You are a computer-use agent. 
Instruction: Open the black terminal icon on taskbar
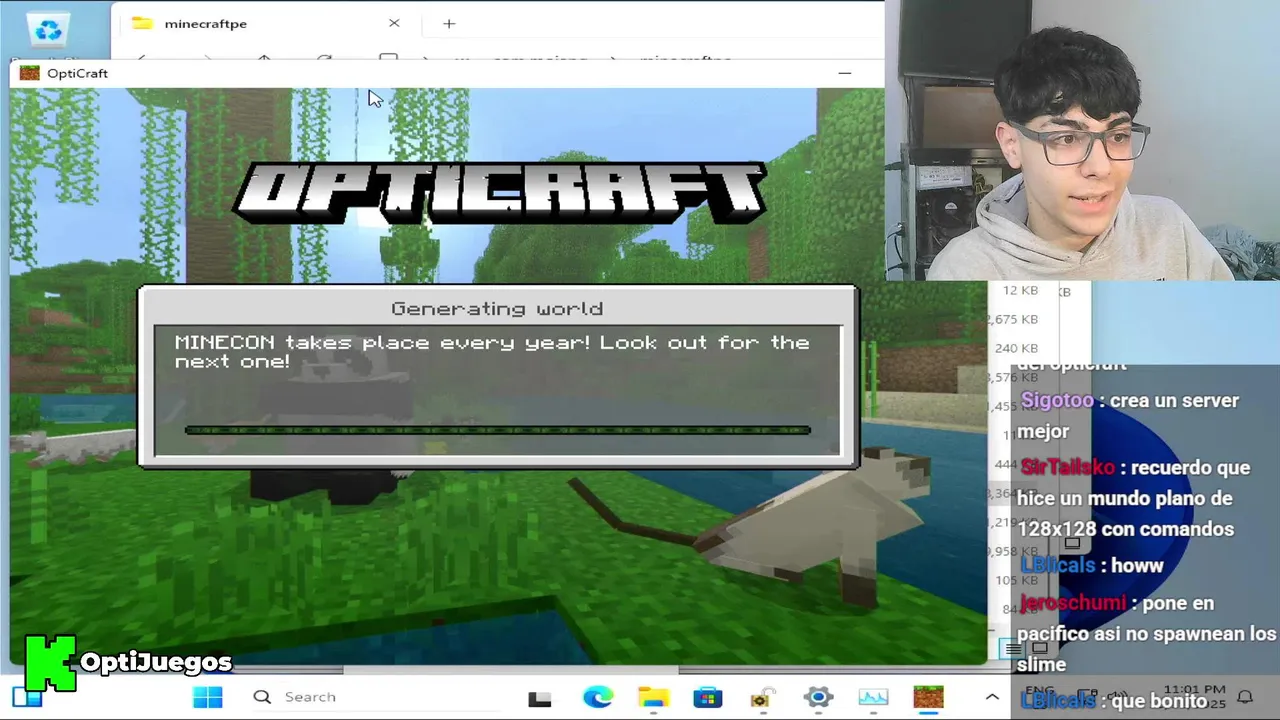click(540, 698)
